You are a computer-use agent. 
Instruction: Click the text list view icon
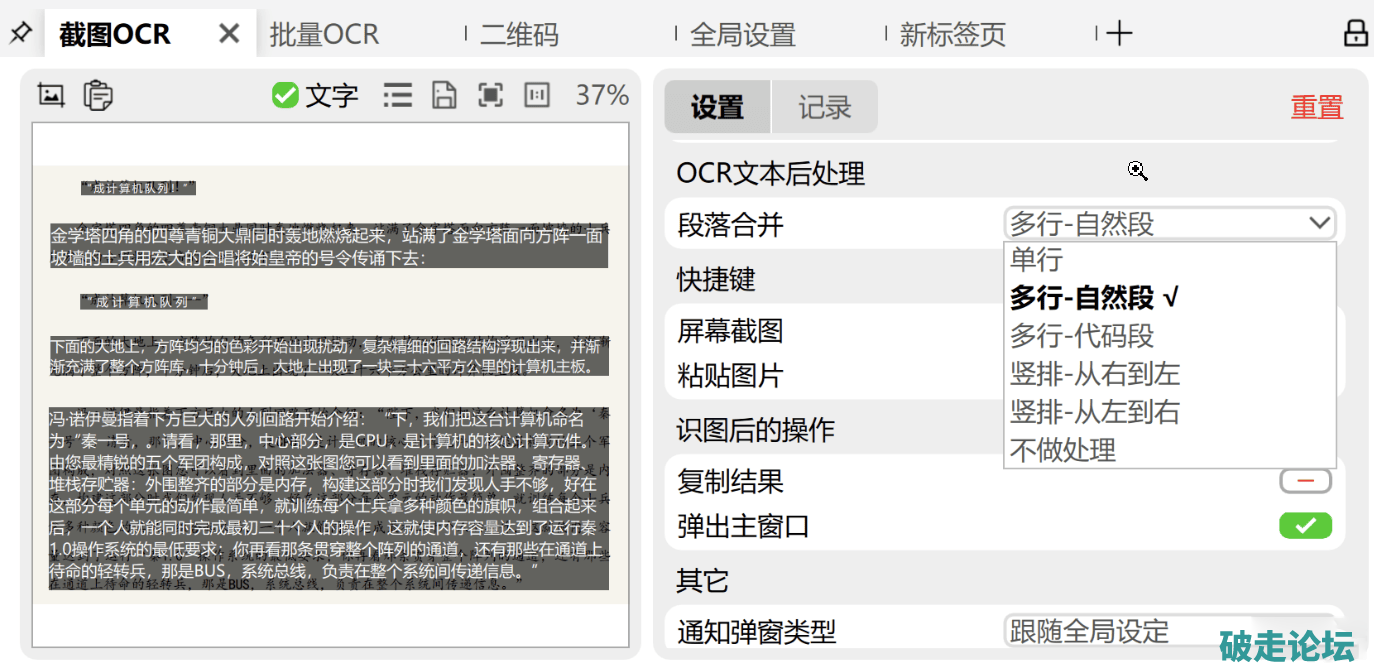(x=398, y=95)
